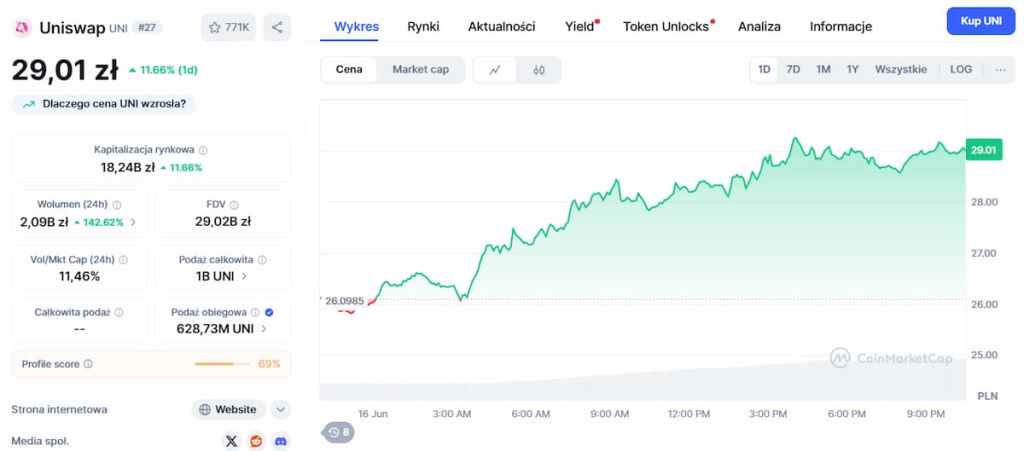Expand website links dropdown chevron
The height and width of the screenshot is (451, 1024).
280,410
